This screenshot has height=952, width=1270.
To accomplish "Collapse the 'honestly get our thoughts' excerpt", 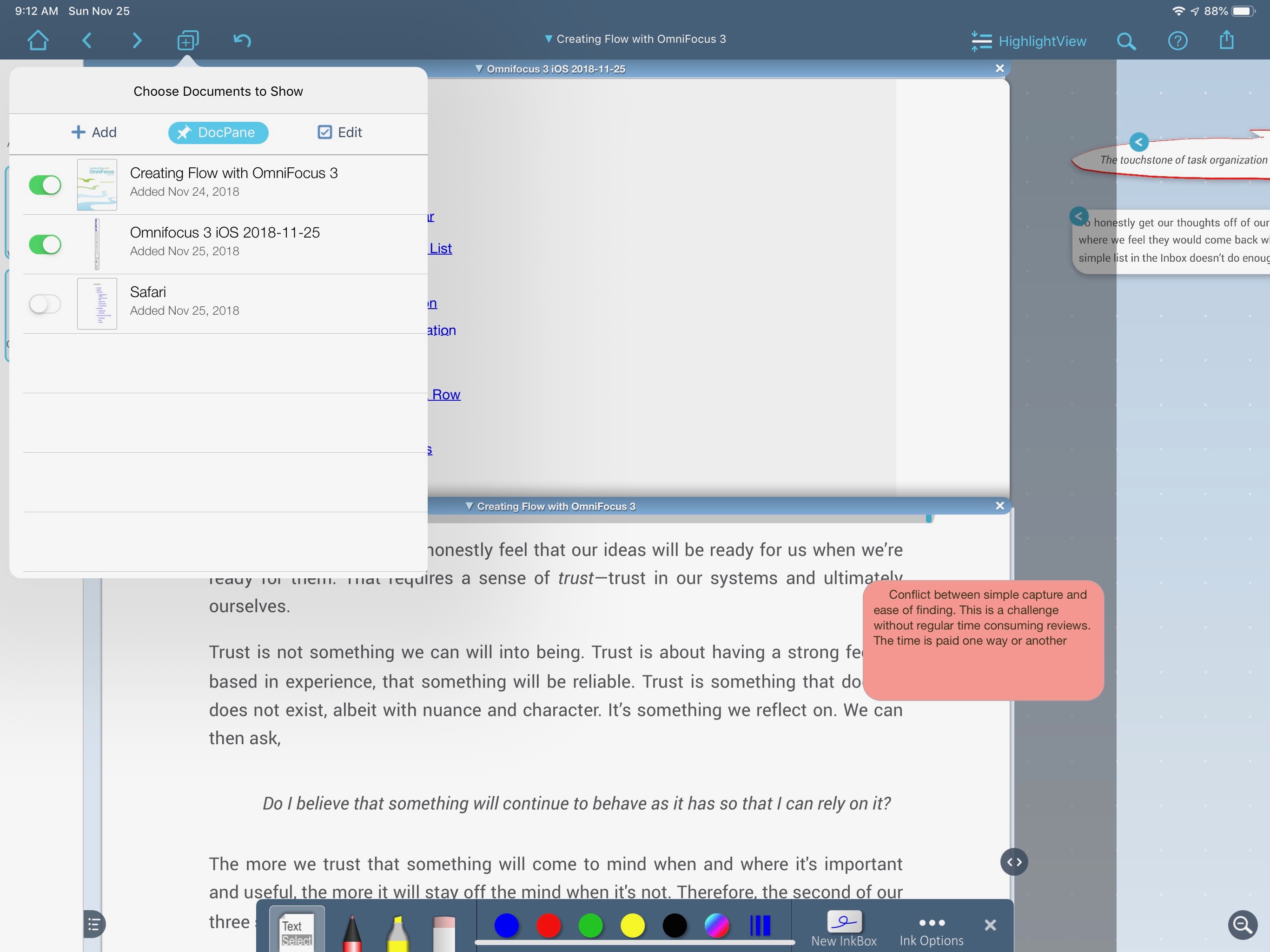I will pos(1079,217).
